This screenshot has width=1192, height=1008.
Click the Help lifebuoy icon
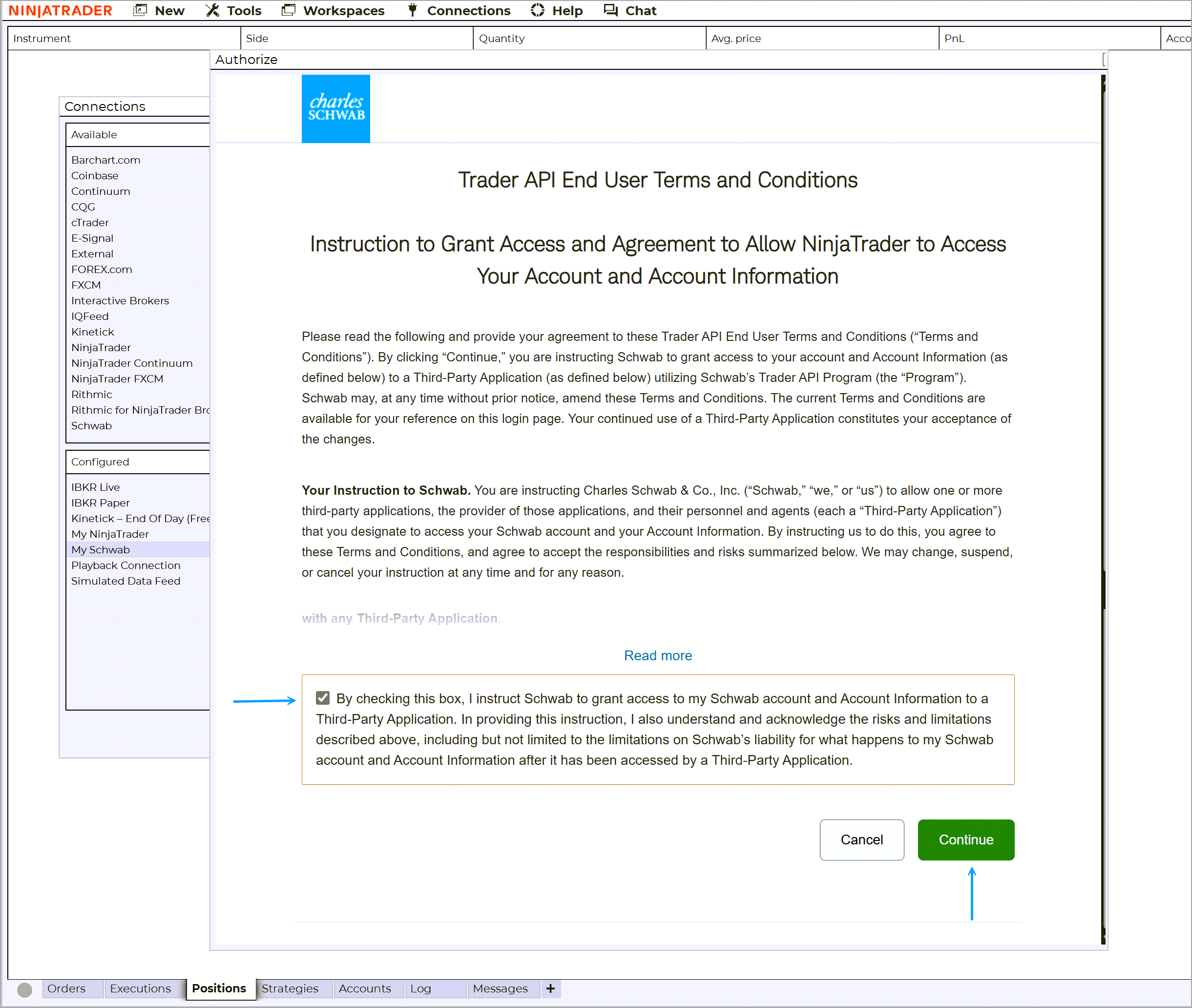[537, 10]
